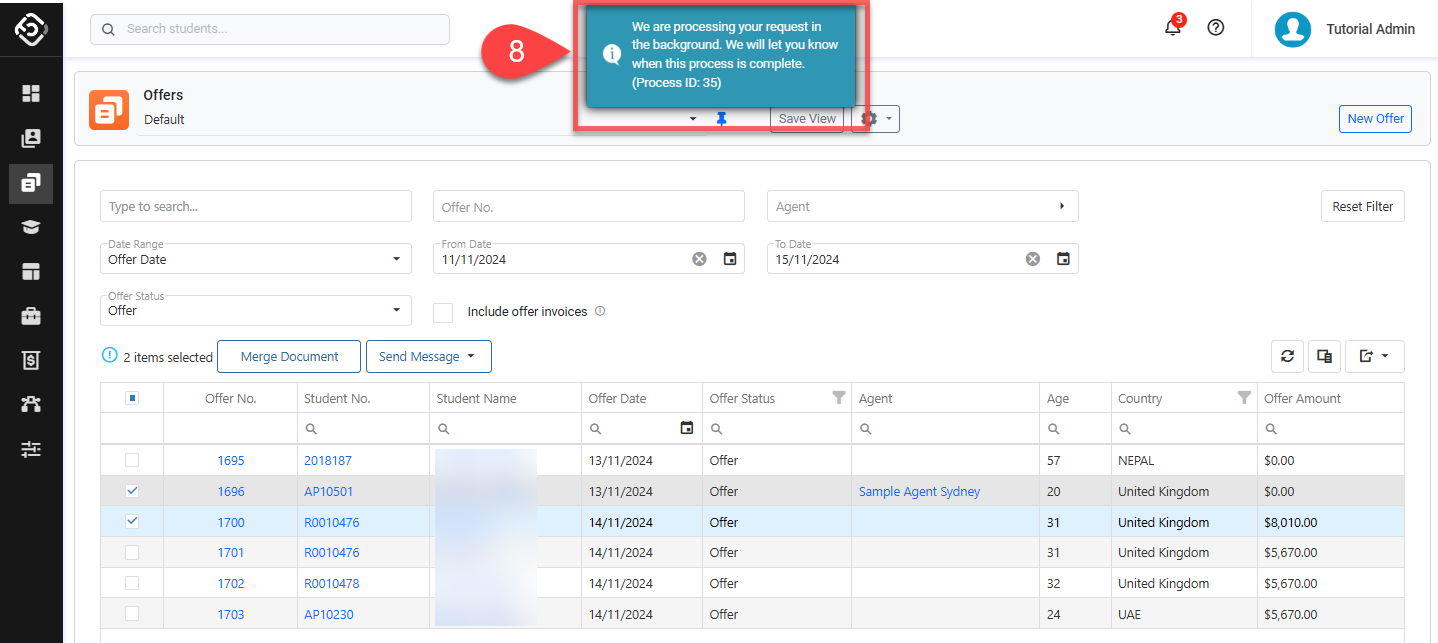Open the dashboard icon in sidebar

tap(31, 93)
